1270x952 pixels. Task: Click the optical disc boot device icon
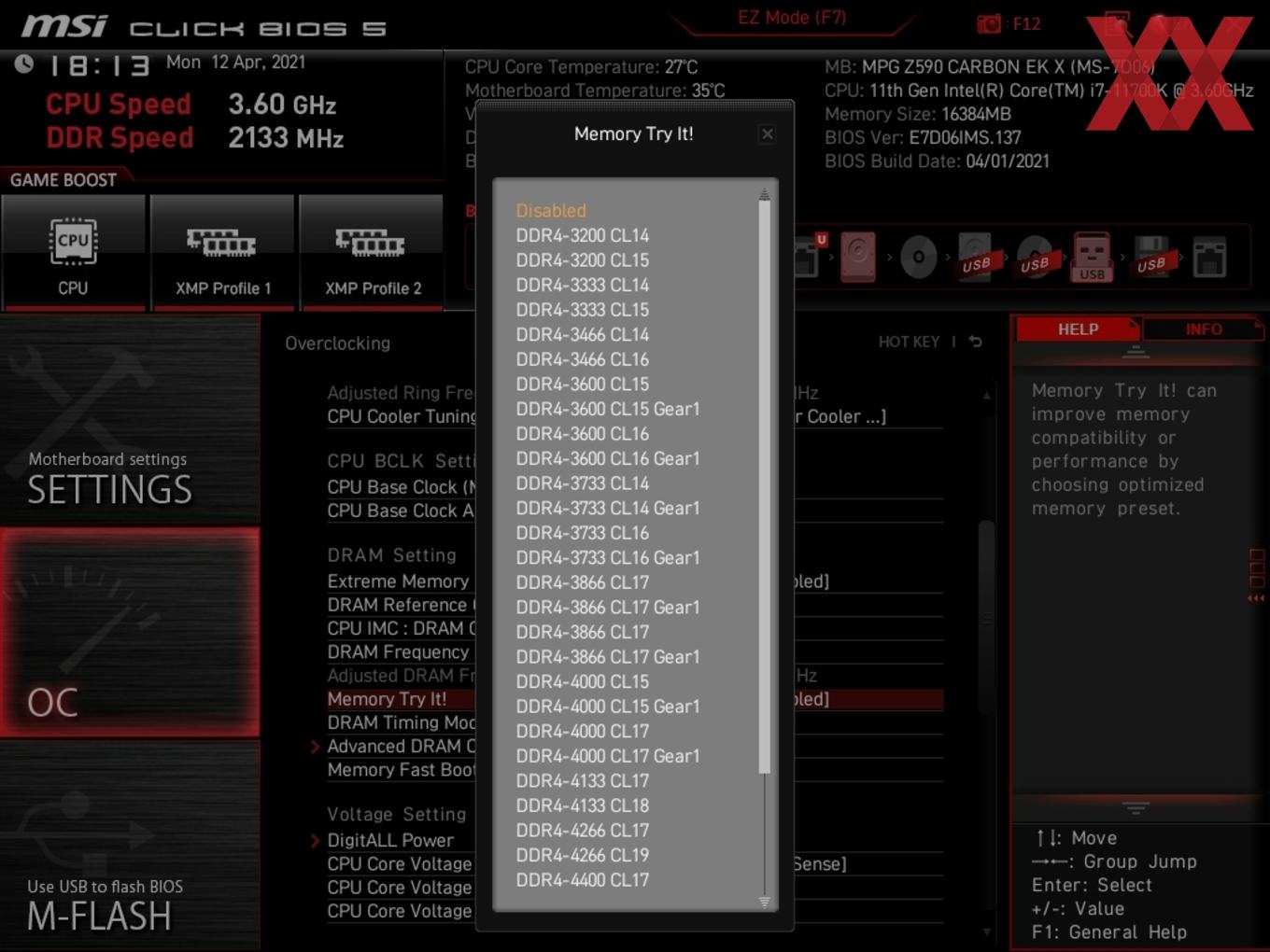coord(918,257)
